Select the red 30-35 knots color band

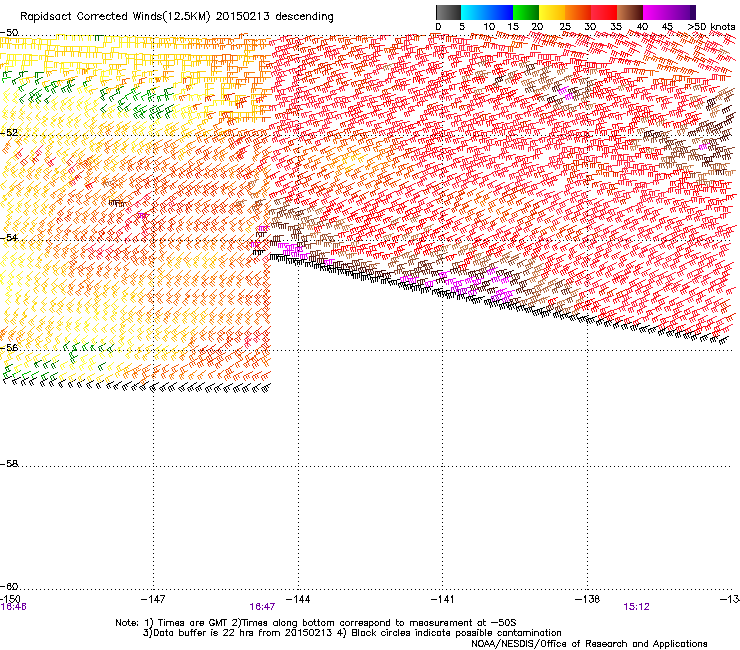[x=604, y=12]
